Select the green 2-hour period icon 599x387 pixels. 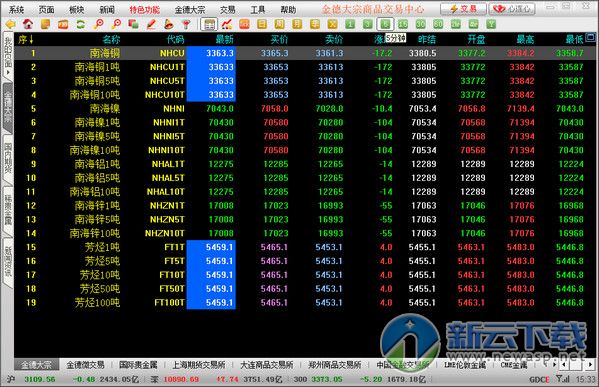[x=455, y=24]
